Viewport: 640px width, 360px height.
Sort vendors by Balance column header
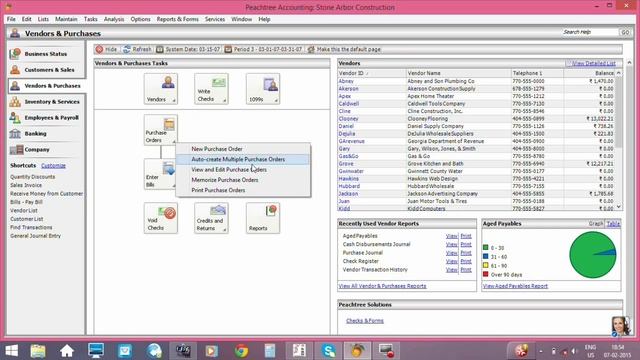[589, 73]
